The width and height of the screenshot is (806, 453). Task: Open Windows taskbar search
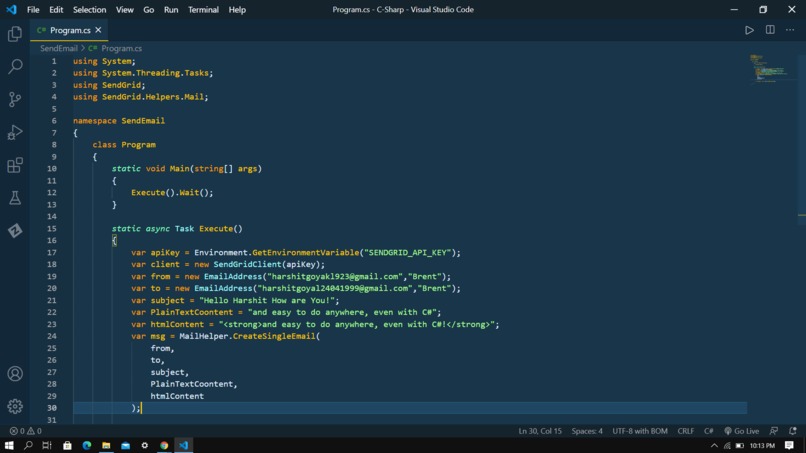coord(28,445)
